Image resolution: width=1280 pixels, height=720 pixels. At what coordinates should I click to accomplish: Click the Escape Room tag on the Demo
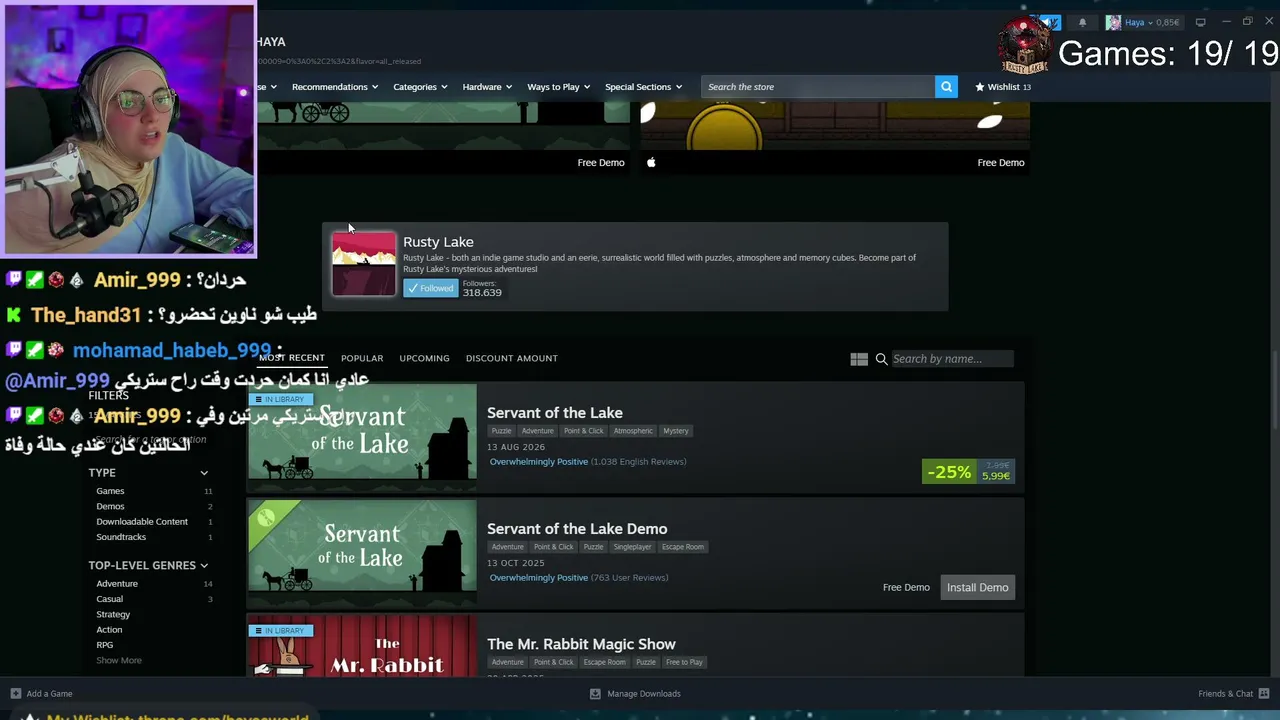683,547
